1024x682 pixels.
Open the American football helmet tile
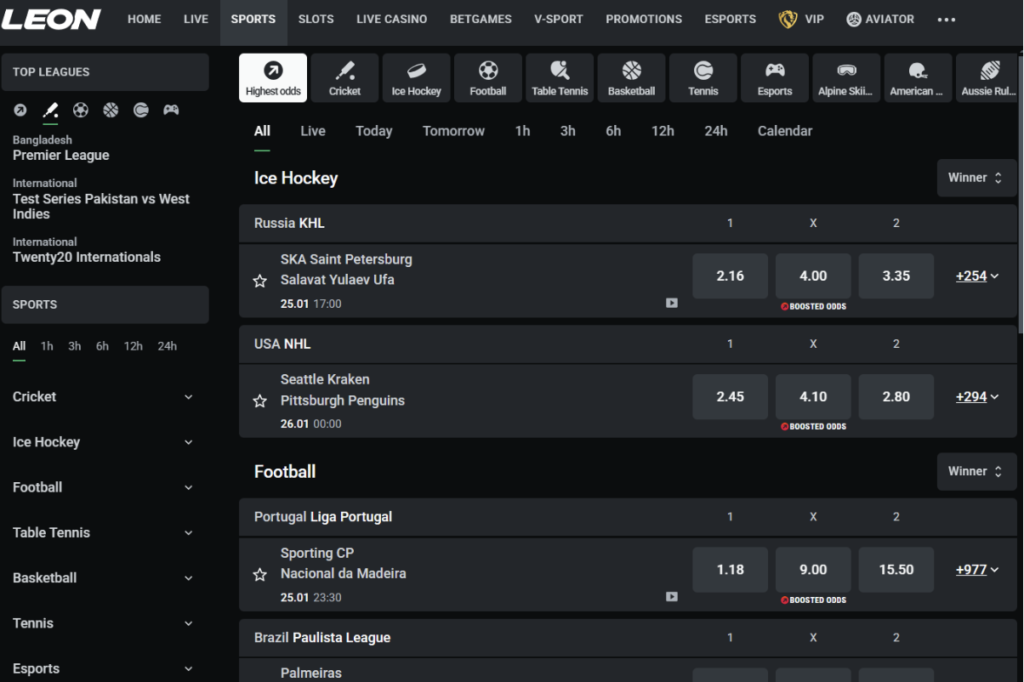click(918, 78)
